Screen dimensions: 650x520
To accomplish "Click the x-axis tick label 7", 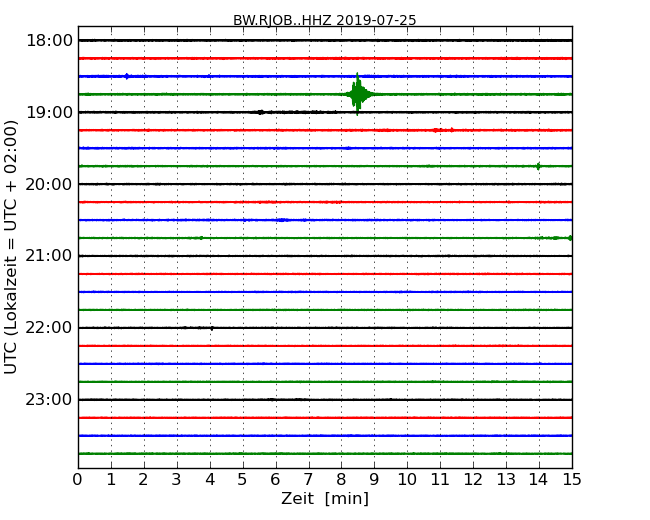I will 308,479.
